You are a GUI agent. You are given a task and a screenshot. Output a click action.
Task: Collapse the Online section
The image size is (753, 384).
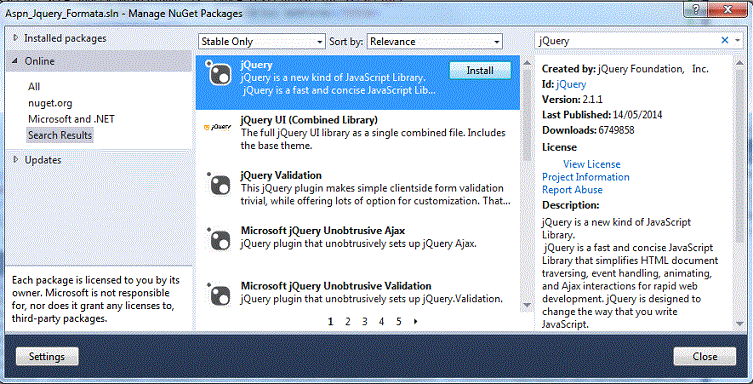15,61
